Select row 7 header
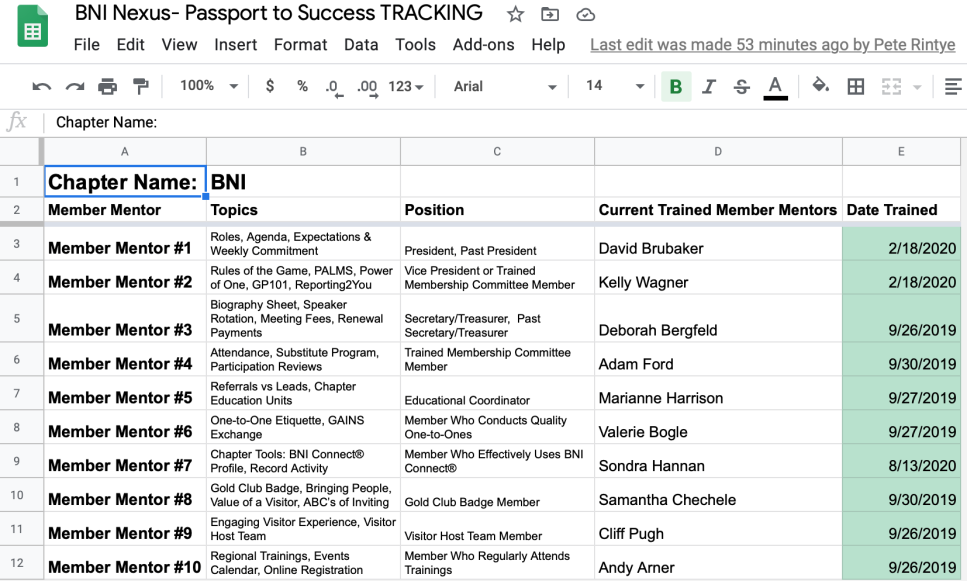Viewport: 967px width, 581px height. pyautogui.click(x=17, y=393)
